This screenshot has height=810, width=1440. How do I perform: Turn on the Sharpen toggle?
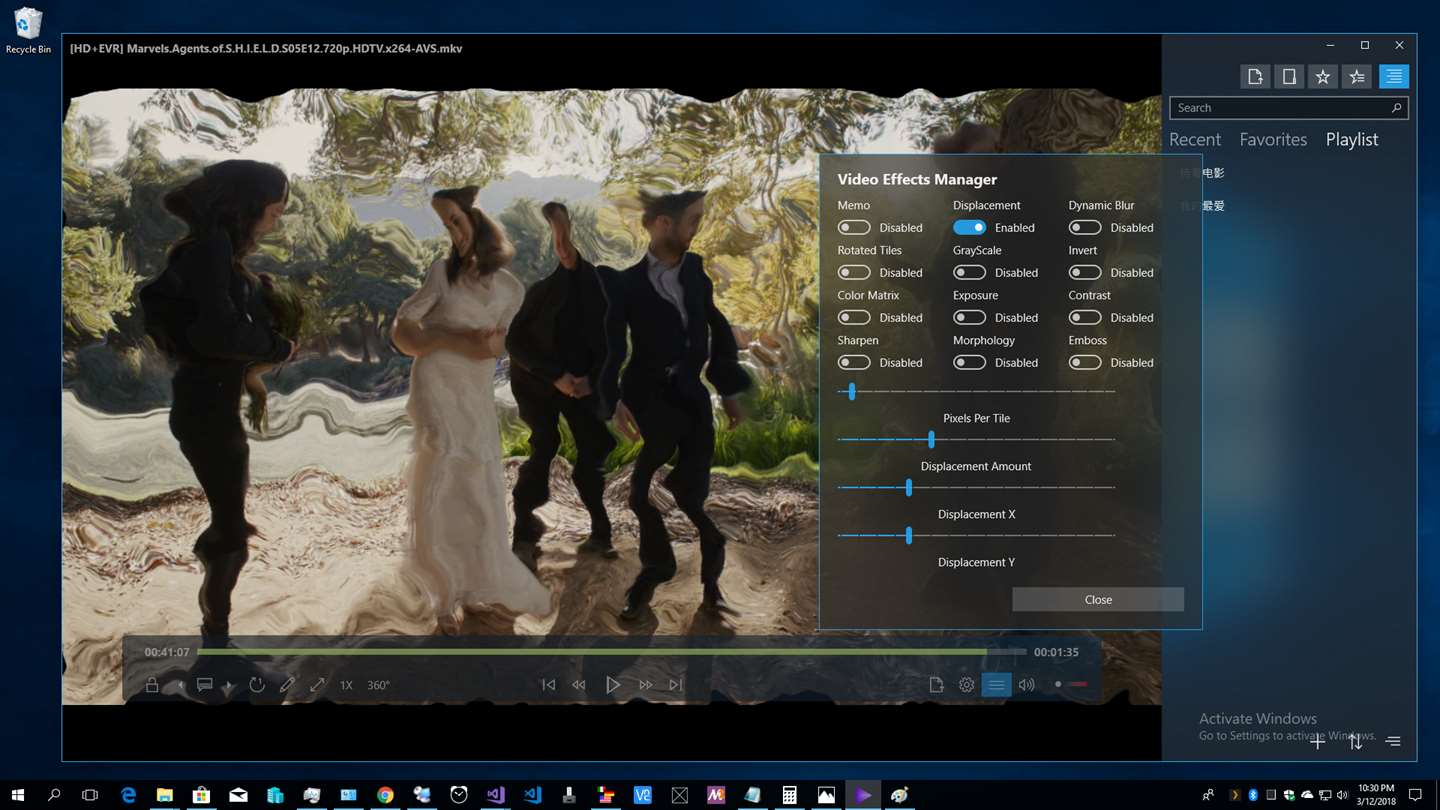[854, 363]
